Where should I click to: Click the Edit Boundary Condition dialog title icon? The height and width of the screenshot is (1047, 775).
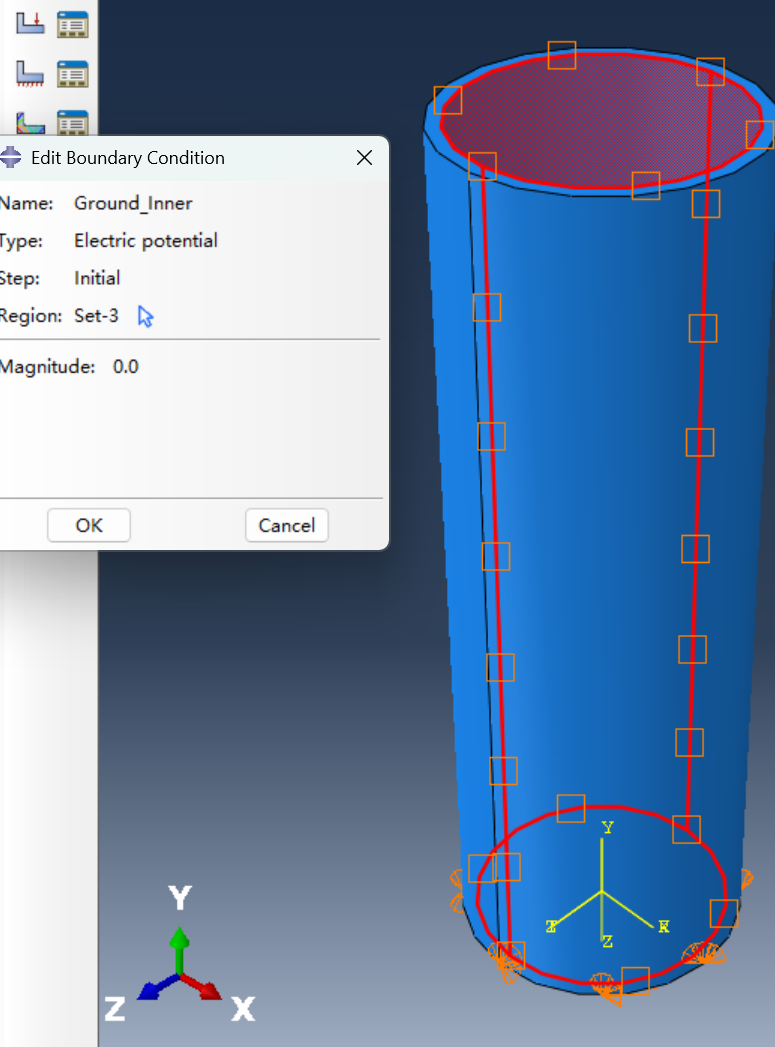point(10,158)
